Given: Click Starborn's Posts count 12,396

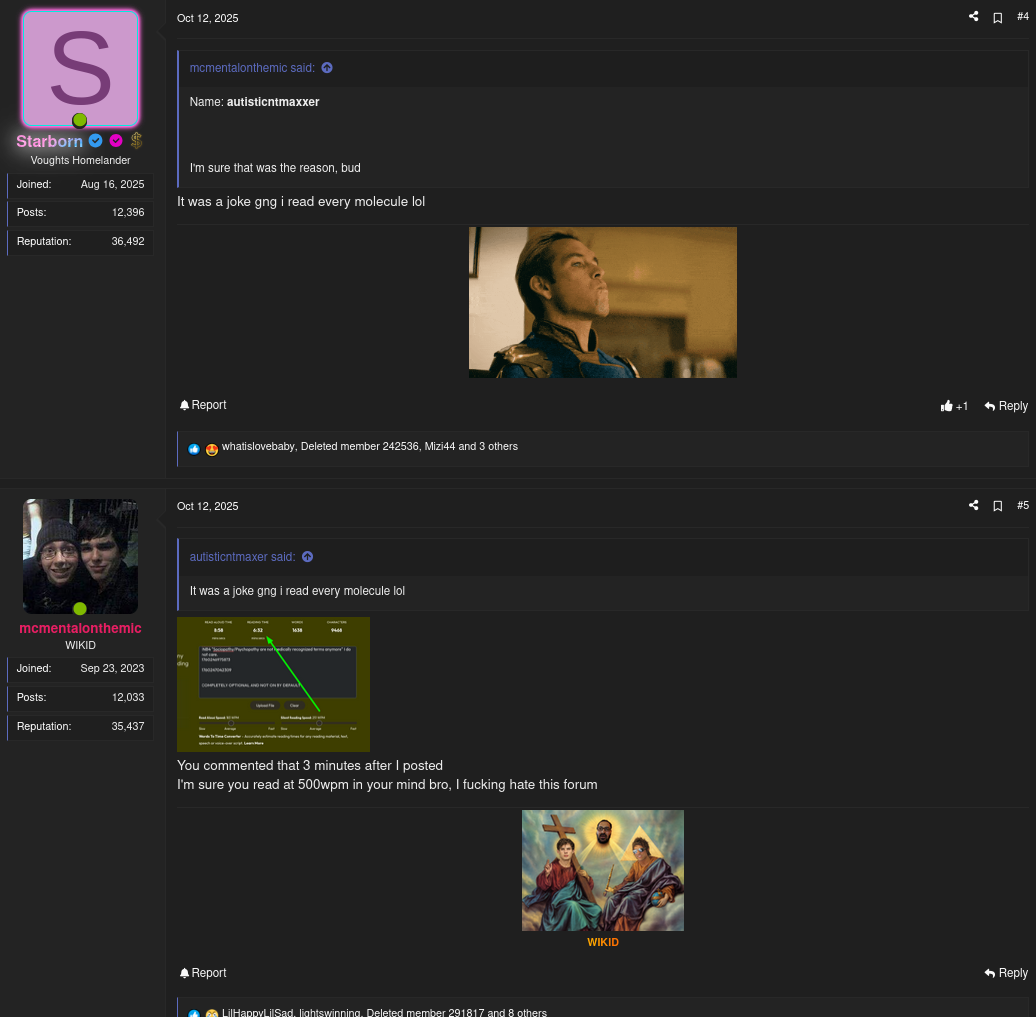Looking at the screenshot, I should pos(128,212).
